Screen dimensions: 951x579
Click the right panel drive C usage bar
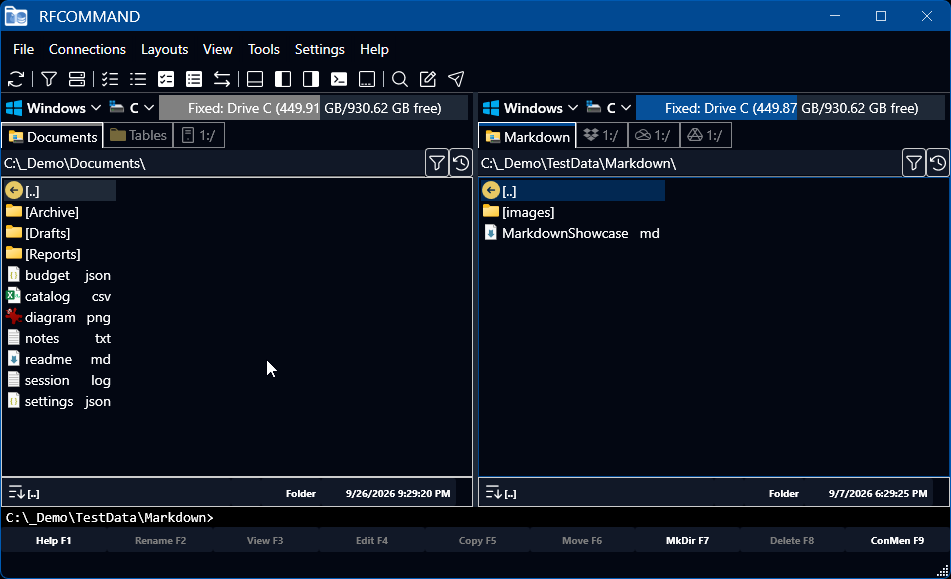pyautogui.click(x=790, y=108)
